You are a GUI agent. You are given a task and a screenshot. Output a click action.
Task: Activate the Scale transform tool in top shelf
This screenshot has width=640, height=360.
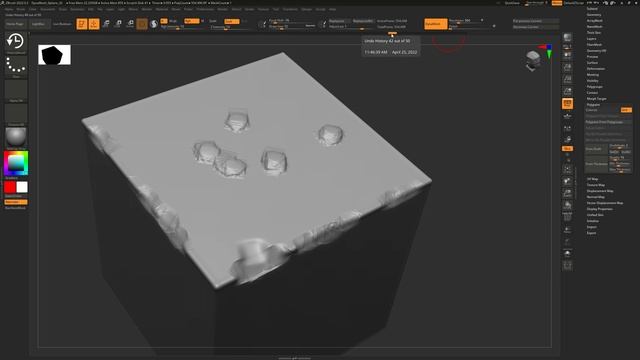click(x=118, y=24)
